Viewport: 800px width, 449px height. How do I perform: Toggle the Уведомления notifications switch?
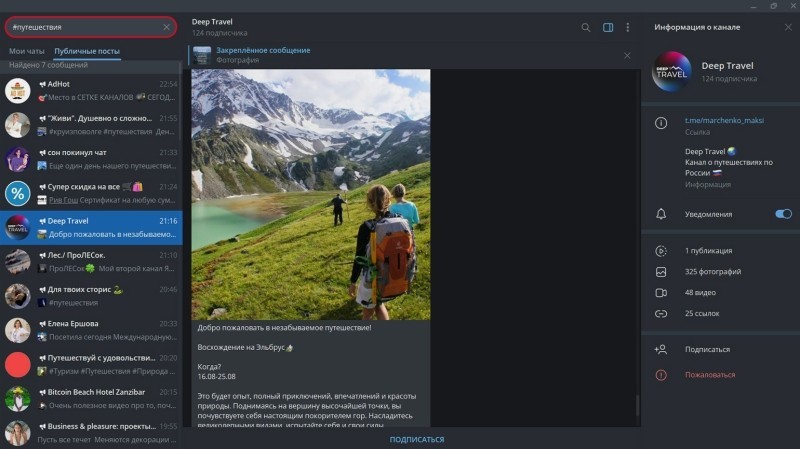click(x=783, y=214)
